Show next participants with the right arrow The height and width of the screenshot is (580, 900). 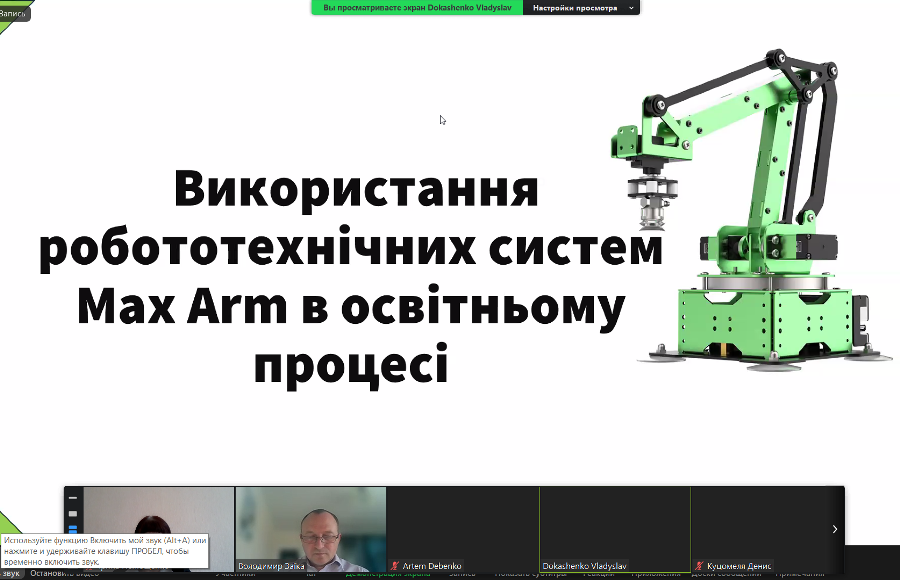(835, 529)
